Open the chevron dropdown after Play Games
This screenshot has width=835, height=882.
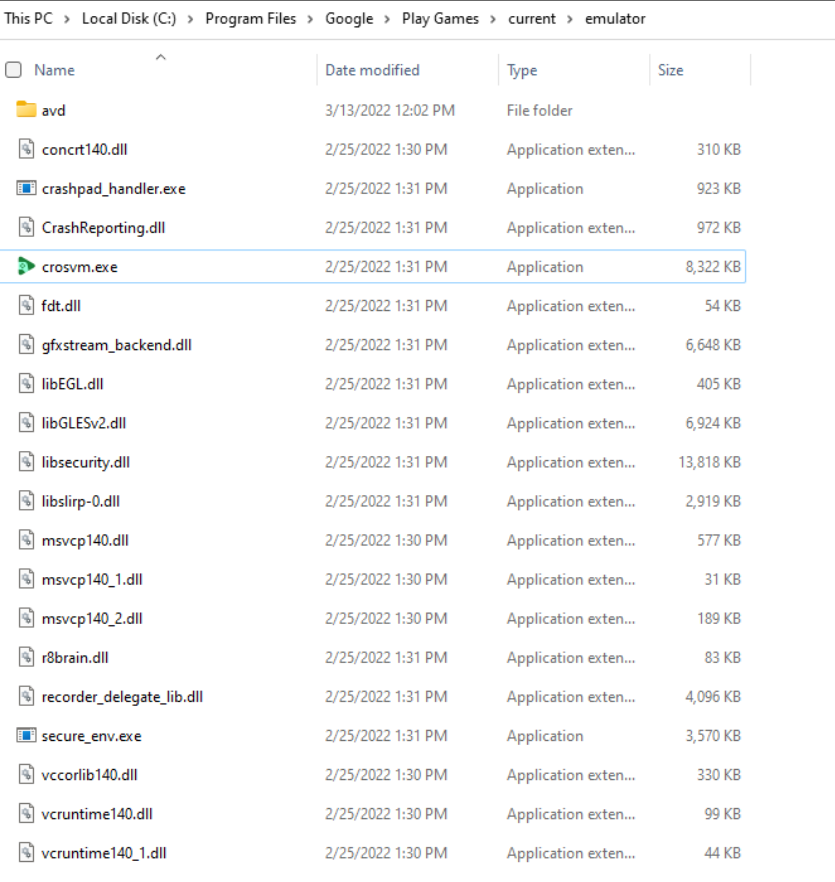coord(493,19)
